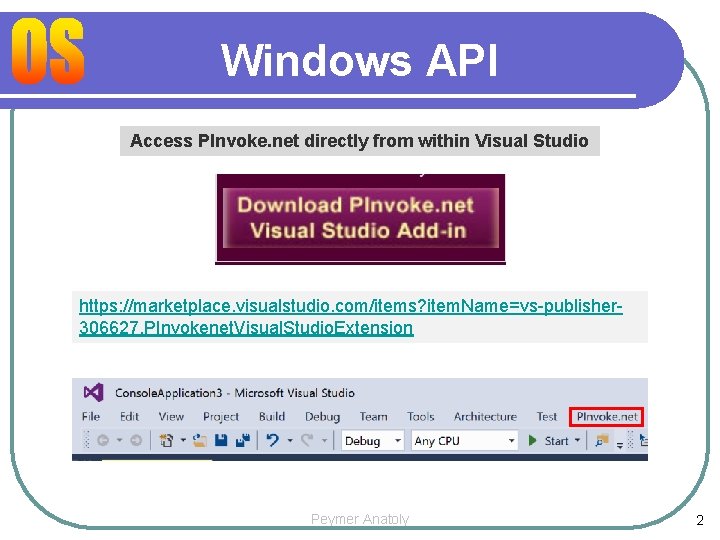
Task: Open the Debug menu
Action: 322,417
